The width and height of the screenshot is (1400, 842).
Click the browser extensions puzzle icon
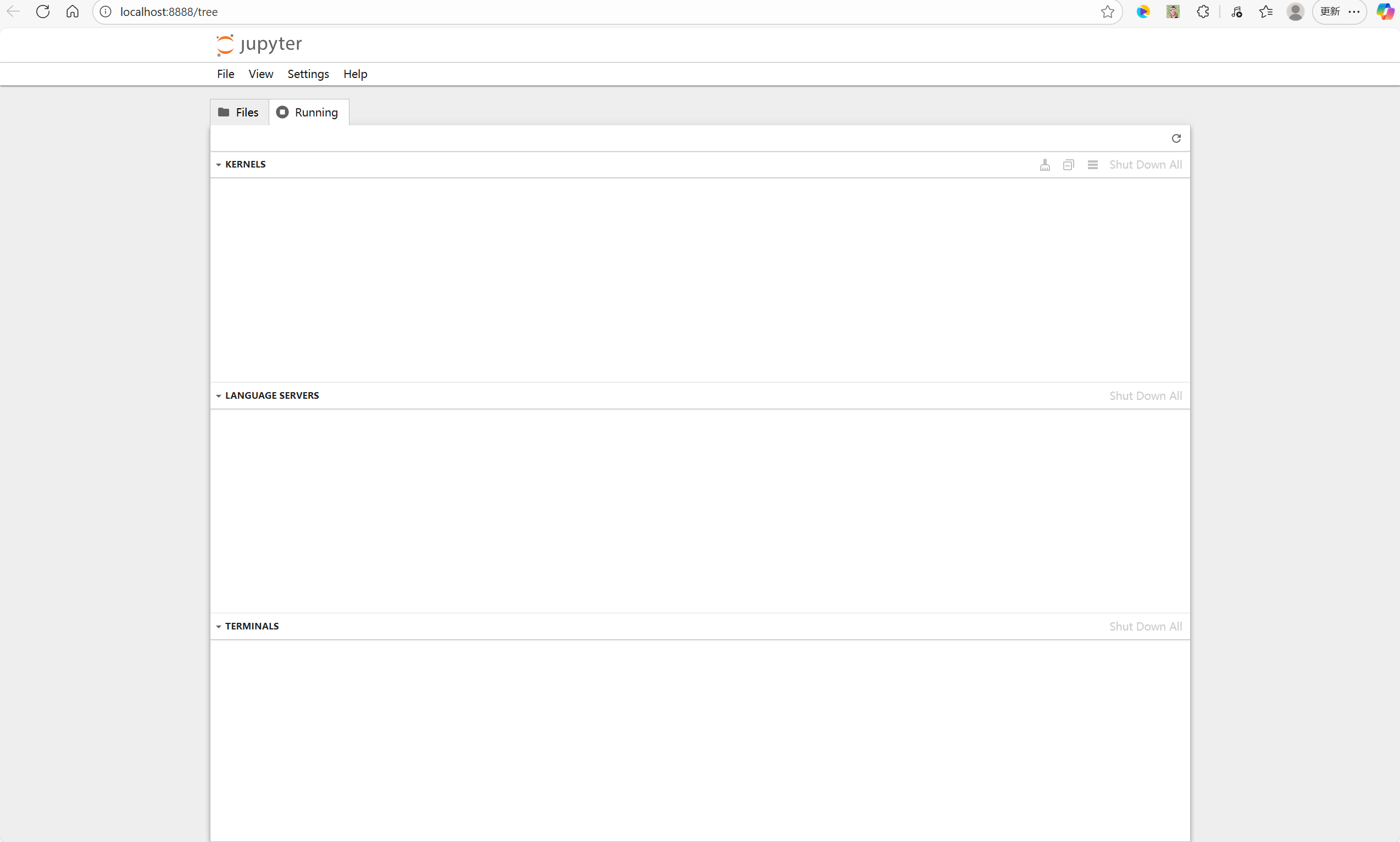point(1203,12)
